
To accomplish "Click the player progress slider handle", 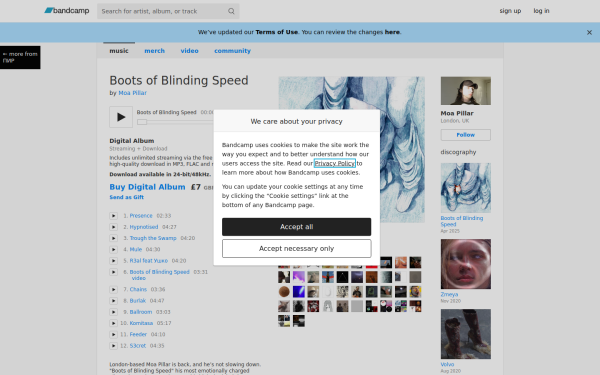I will coord(142,122).
